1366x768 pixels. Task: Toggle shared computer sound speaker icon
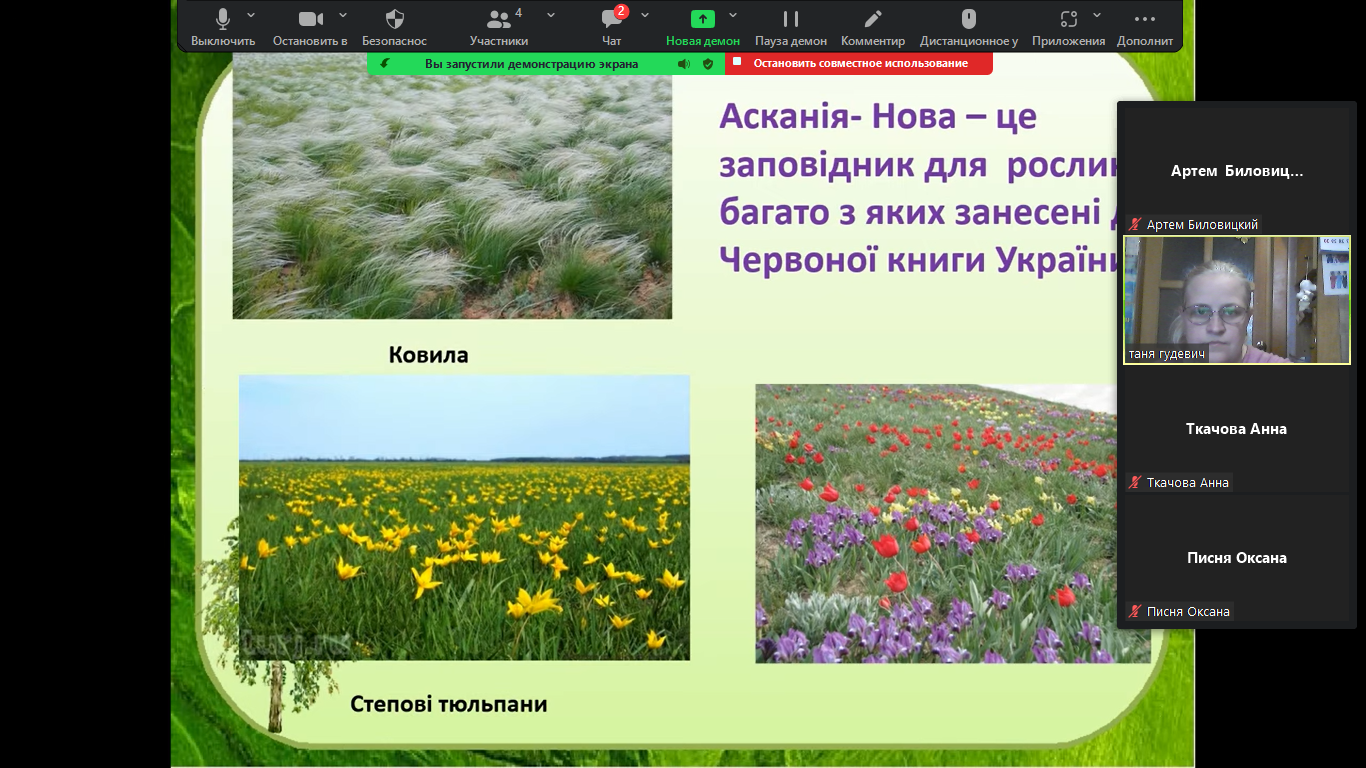(683, 64)
